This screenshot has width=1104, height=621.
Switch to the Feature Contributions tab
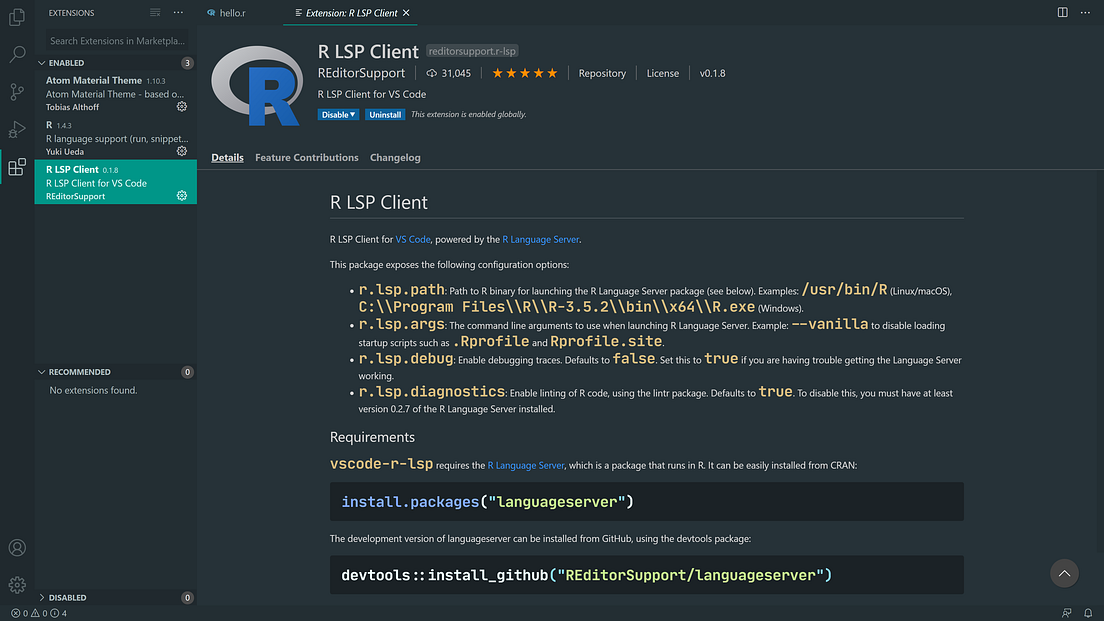pyautogui.click(x=306, y=157)
